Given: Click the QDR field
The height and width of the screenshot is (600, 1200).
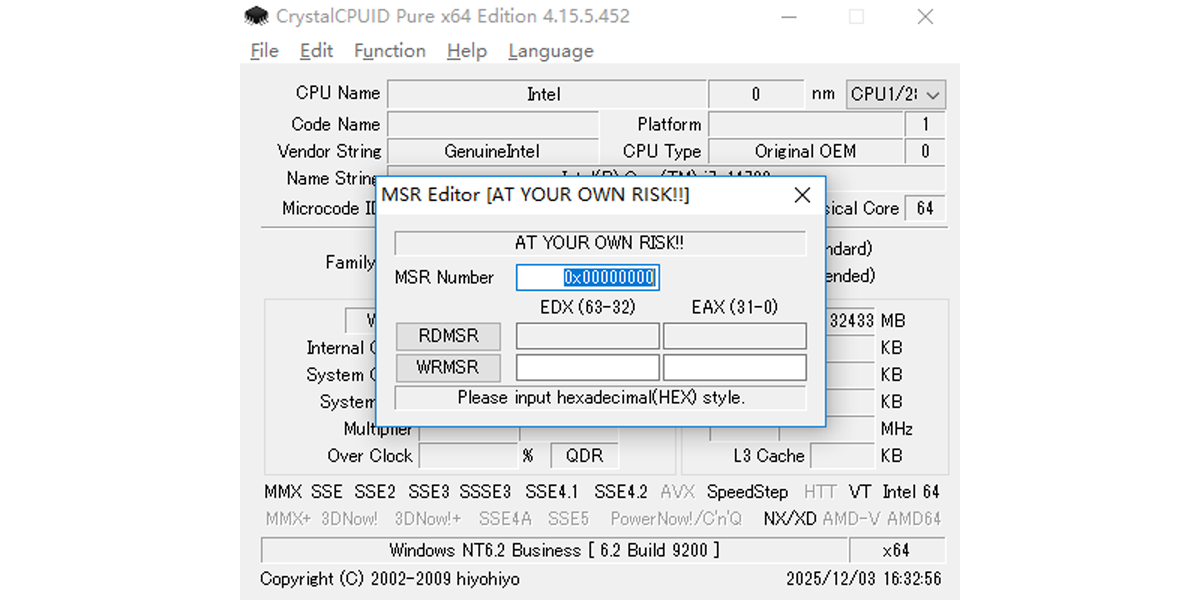Looking at the screenshot, I should (584, 456).
